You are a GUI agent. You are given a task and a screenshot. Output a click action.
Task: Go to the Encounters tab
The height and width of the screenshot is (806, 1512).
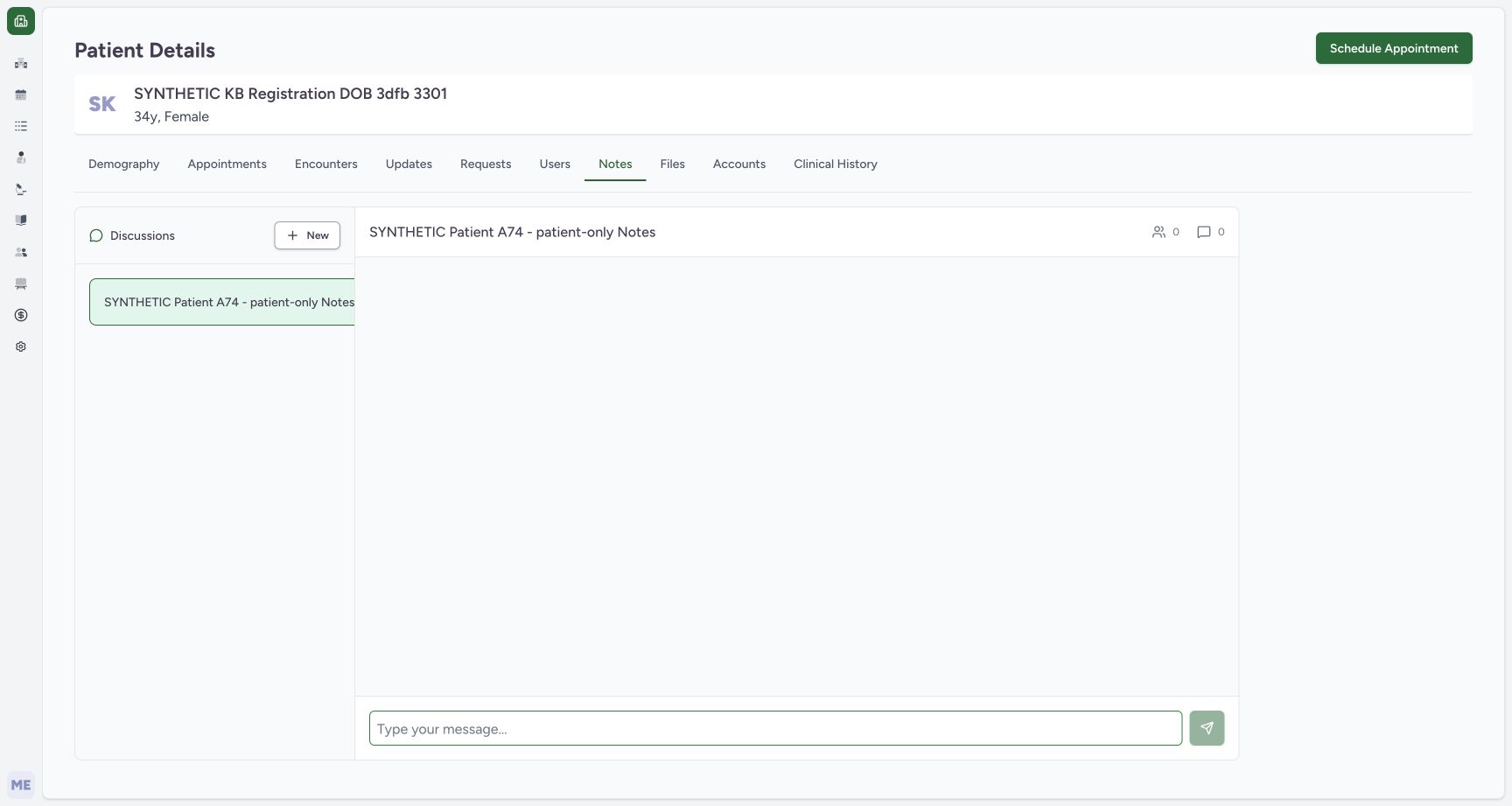(x=326, y=164)
